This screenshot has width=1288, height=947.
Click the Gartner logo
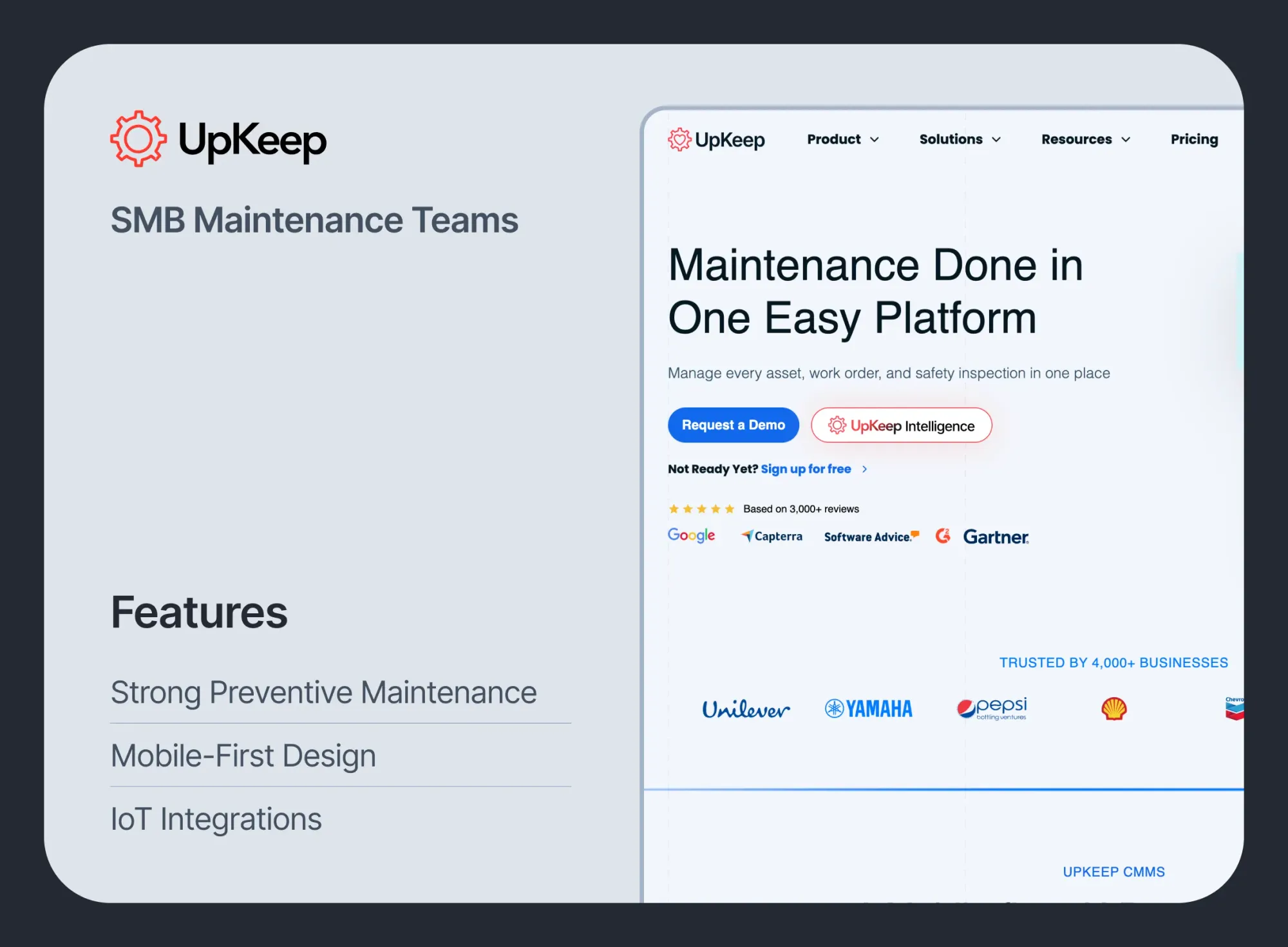pyautogui.click(x=996, y=537)
